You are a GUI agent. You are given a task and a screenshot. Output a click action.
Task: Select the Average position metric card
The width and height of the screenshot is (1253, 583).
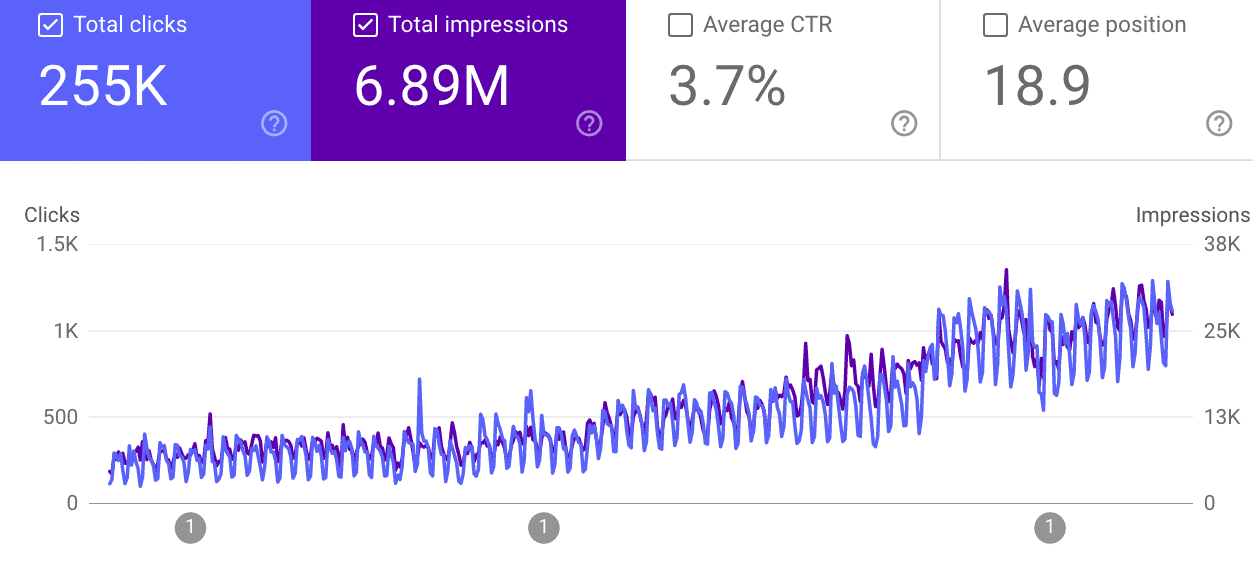pos(1097,80)
